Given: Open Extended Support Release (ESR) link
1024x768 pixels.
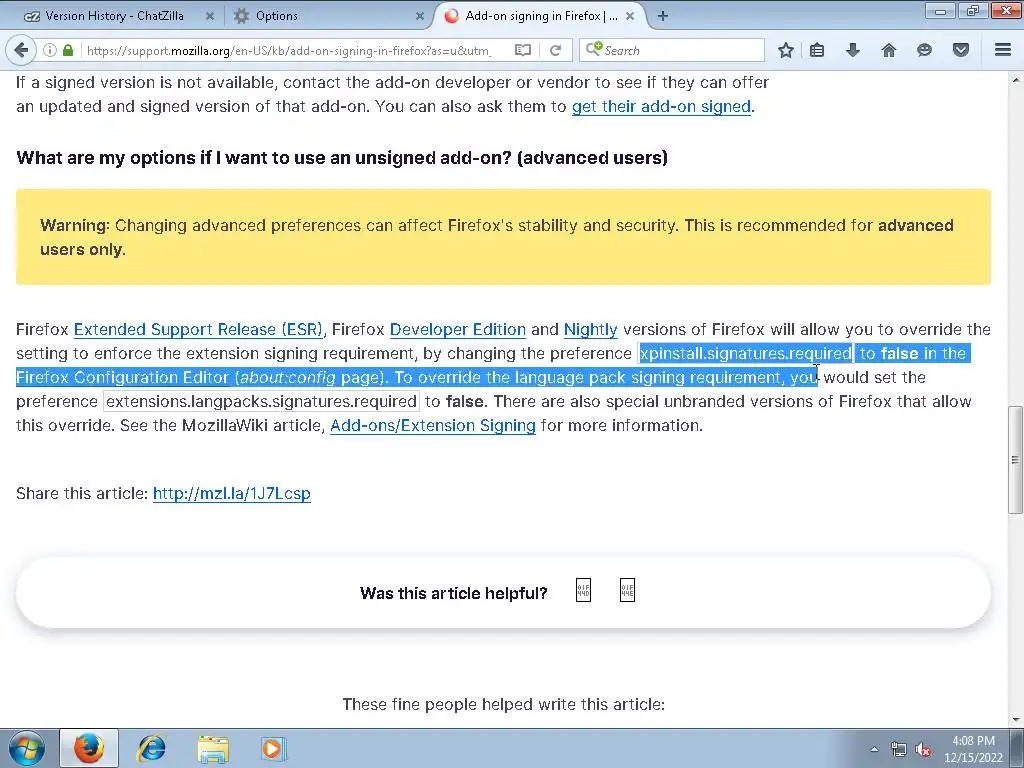Looking at the screenshot, I should [x=198, y=329].
